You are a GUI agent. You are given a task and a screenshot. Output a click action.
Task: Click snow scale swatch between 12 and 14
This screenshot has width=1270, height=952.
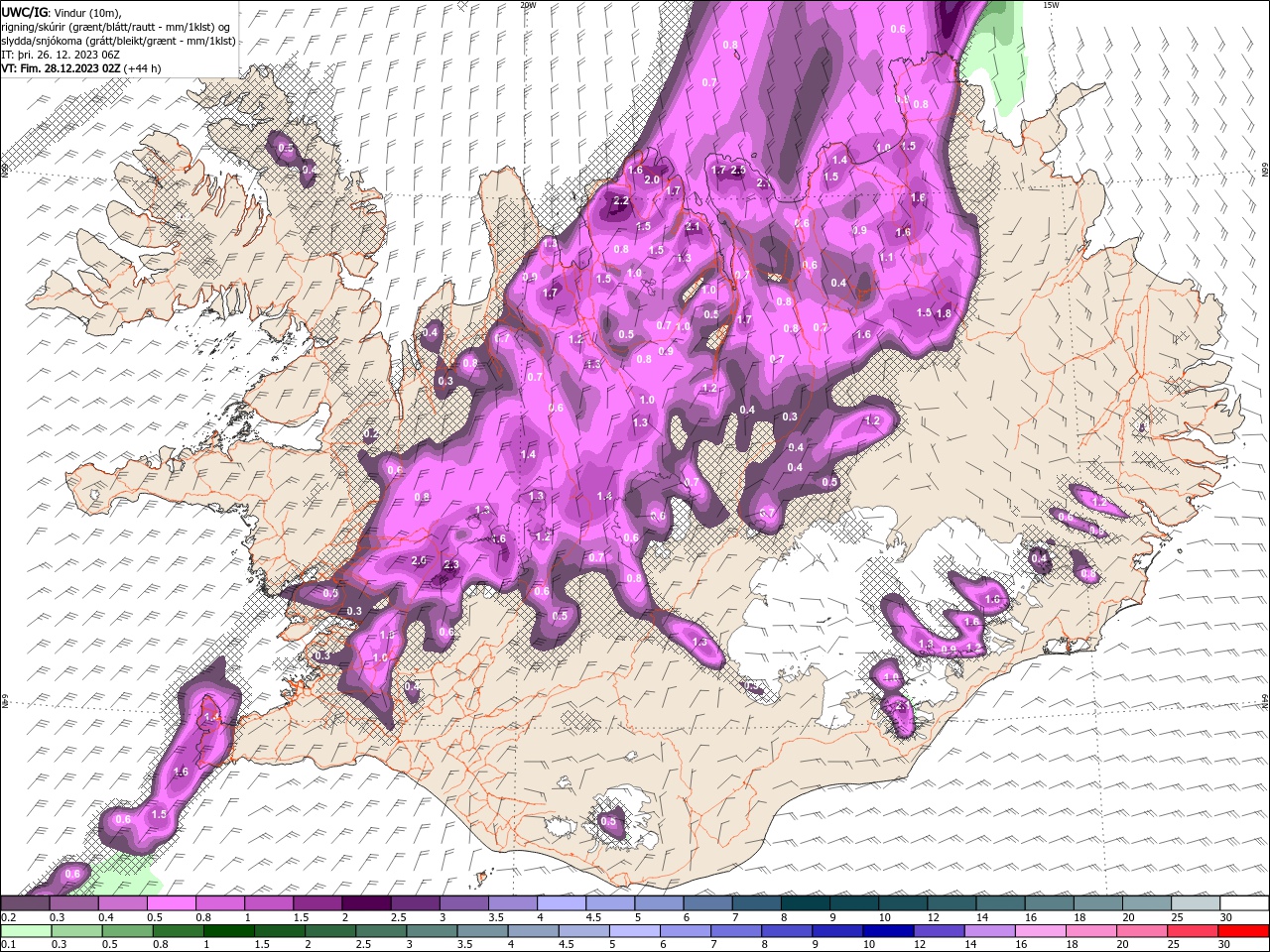(x=952, y=903)
